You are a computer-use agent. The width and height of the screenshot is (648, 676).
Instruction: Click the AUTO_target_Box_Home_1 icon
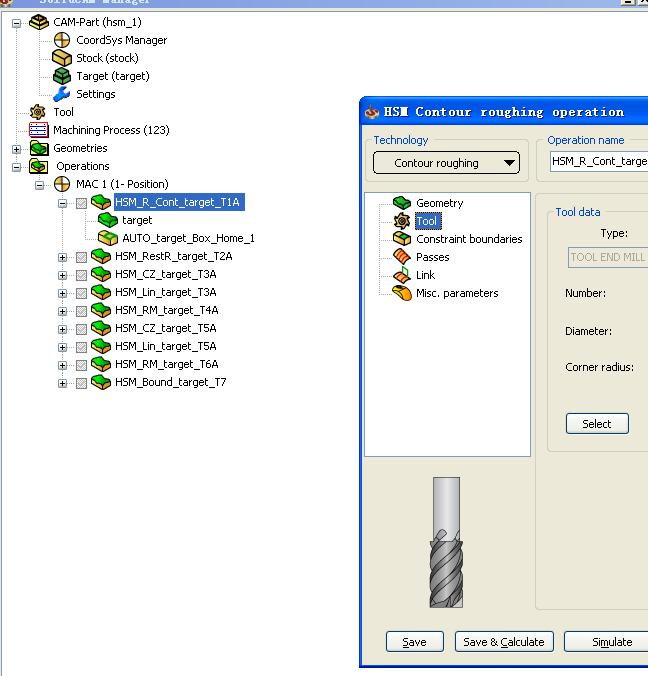coord(108,238)
